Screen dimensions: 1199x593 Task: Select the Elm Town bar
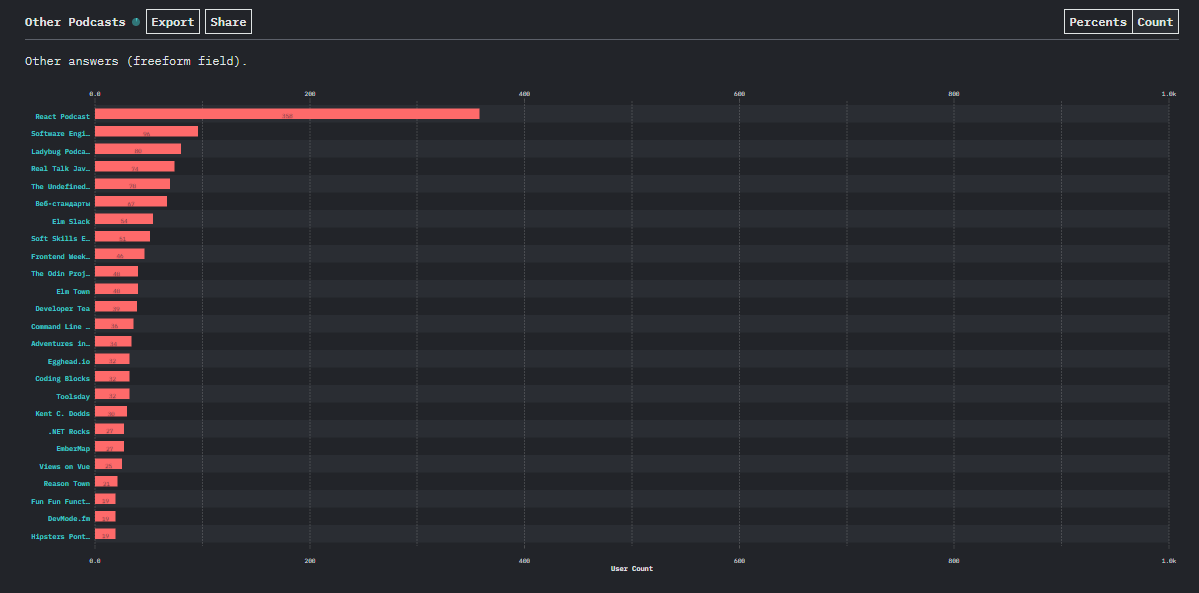click(x=116, y=289)
